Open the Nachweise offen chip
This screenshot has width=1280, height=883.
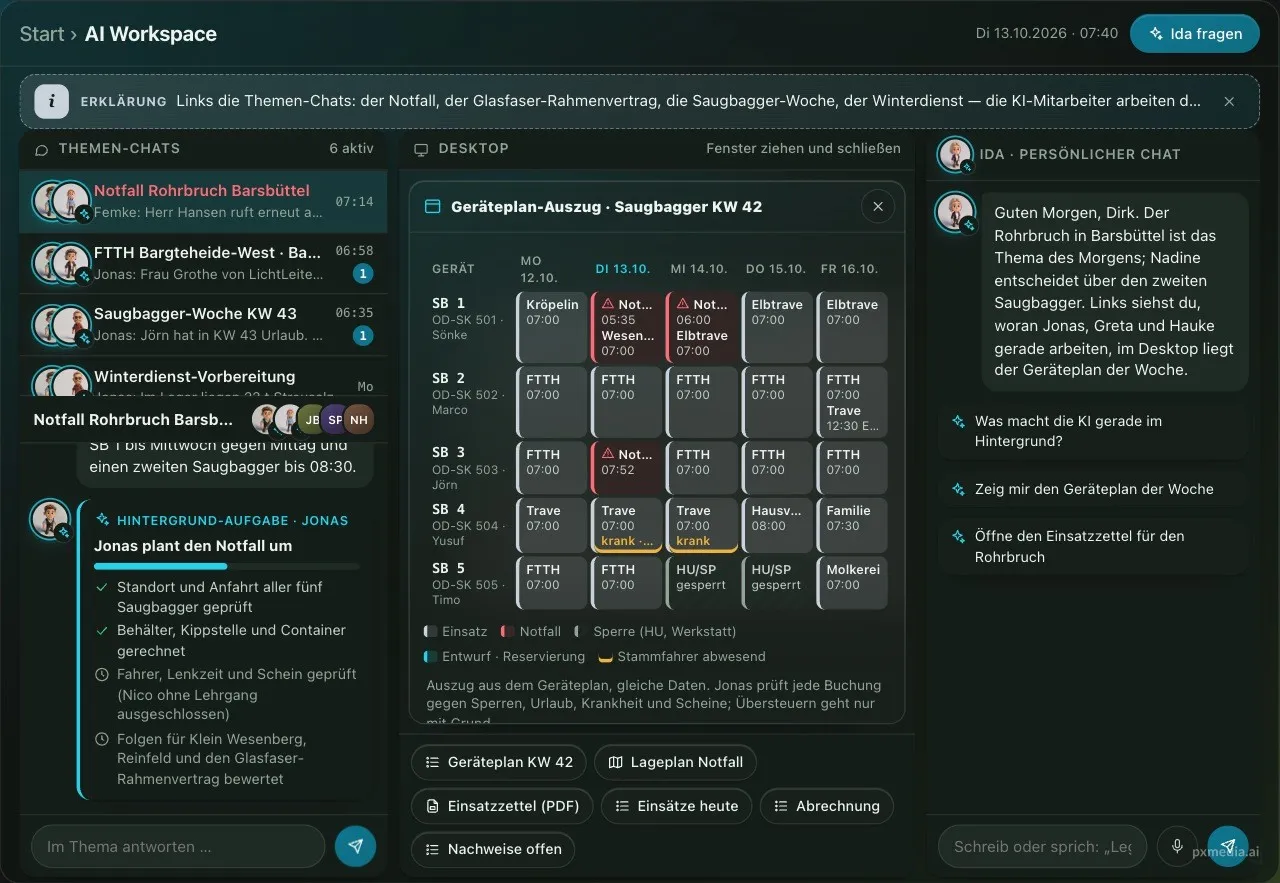click(x=493, y=849)
